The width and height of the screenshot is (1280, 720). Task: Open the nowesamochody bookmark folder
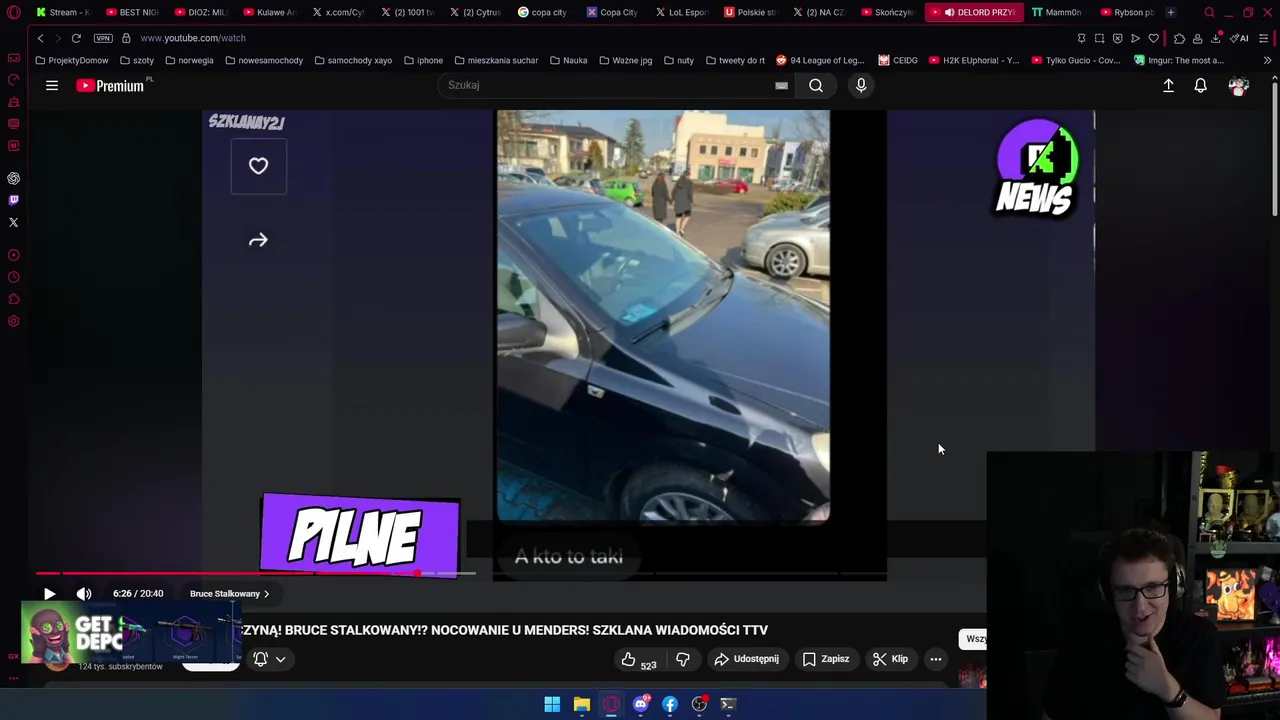pos(264,60)
